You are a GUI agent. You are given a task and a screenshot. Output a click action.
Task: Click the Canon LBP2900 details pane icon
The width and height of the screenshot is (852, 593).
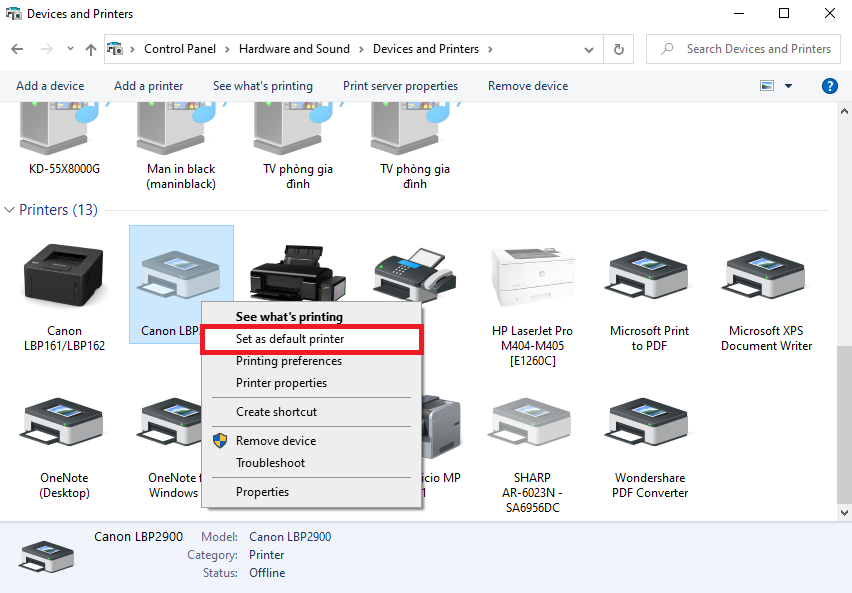(x=46, y=556)
